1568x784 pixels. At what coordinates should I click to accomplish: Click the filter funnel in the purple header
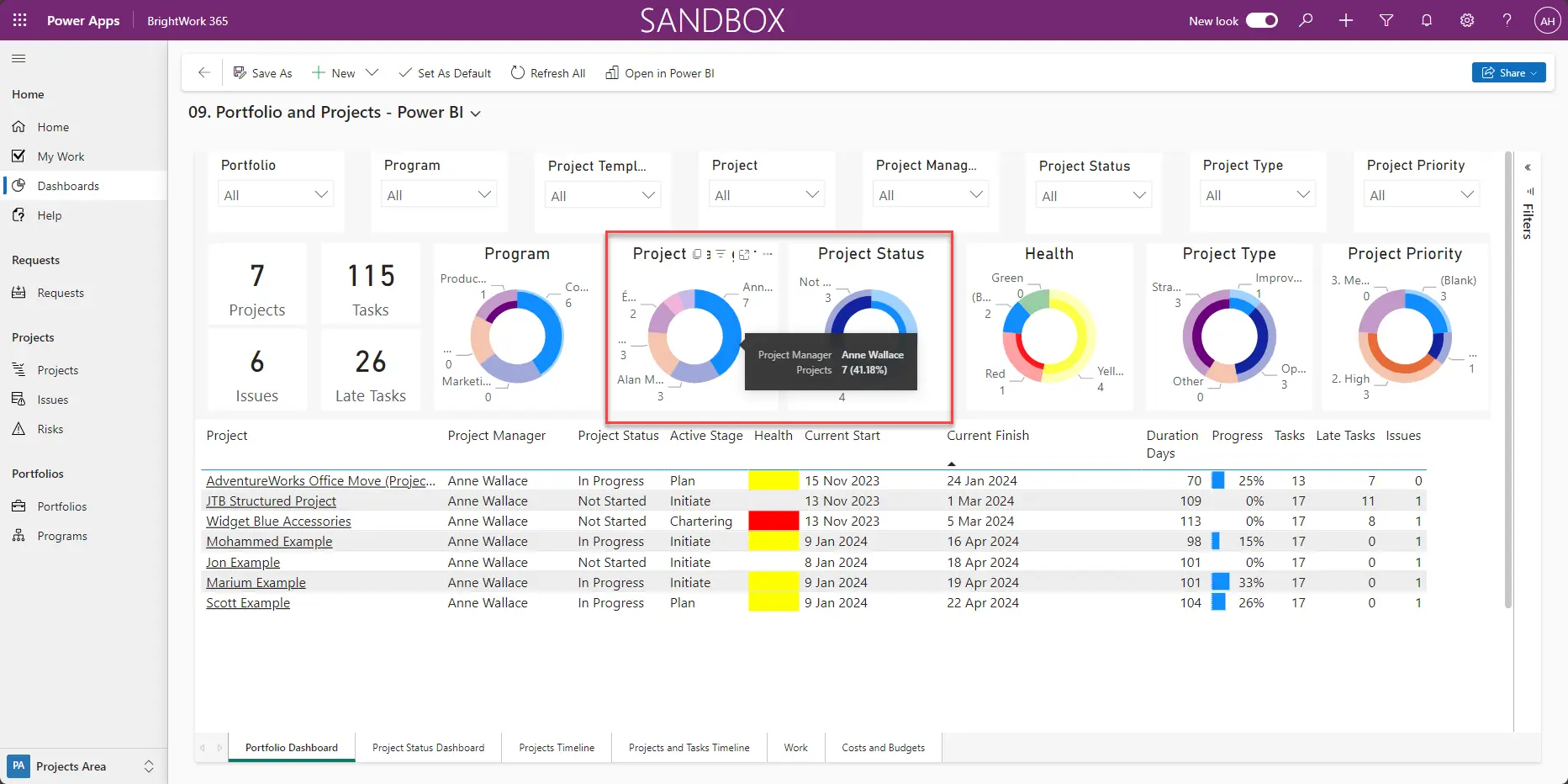click(x=1386, y=20)
